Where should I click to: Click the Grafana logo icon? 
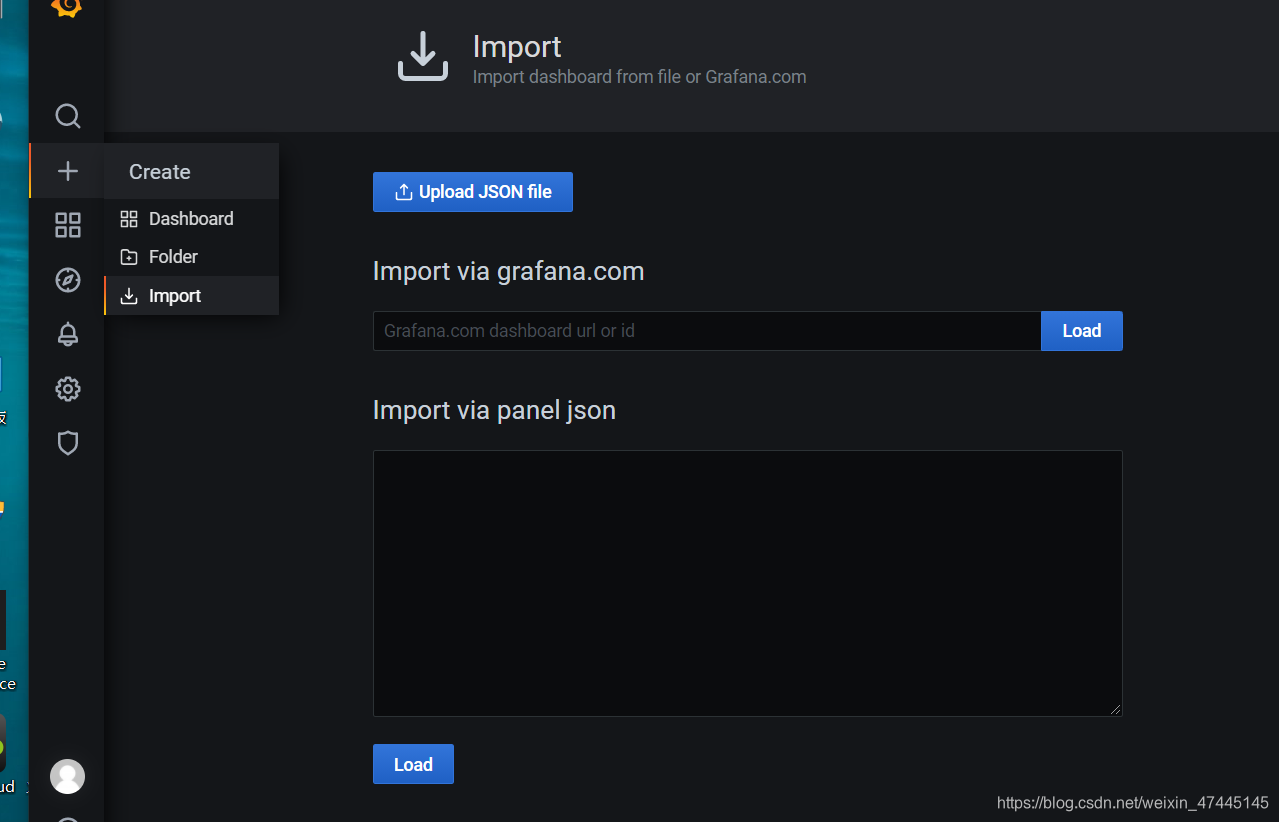[67, 6]
